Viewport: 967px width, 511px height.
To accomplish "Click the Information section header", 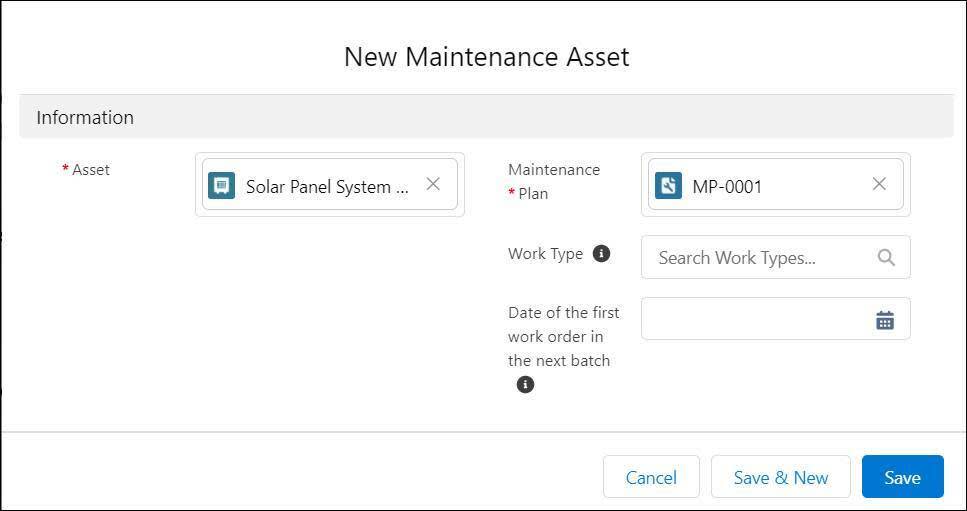I will tap(85, 117).
